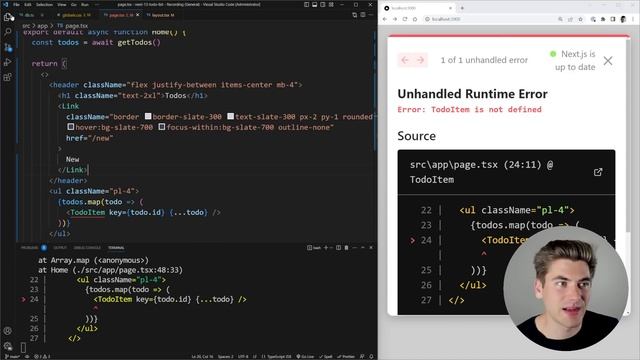Viewport: 640px width, 360px height.
Task: Open notifications bell in status bar
Action: 371,357
